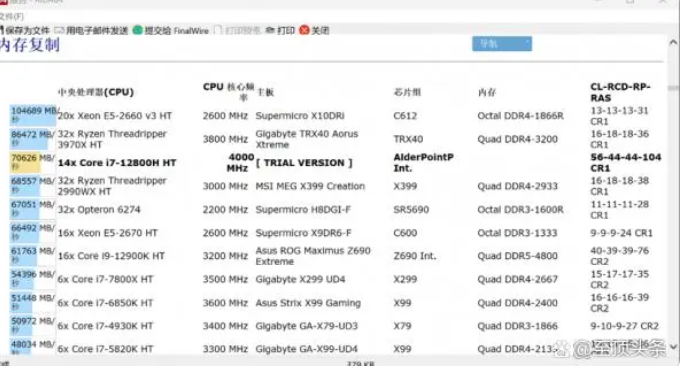
Task: Click Gigabyte GA-X79-UD3 motherboard cell
Action: (x=307, y=326)
